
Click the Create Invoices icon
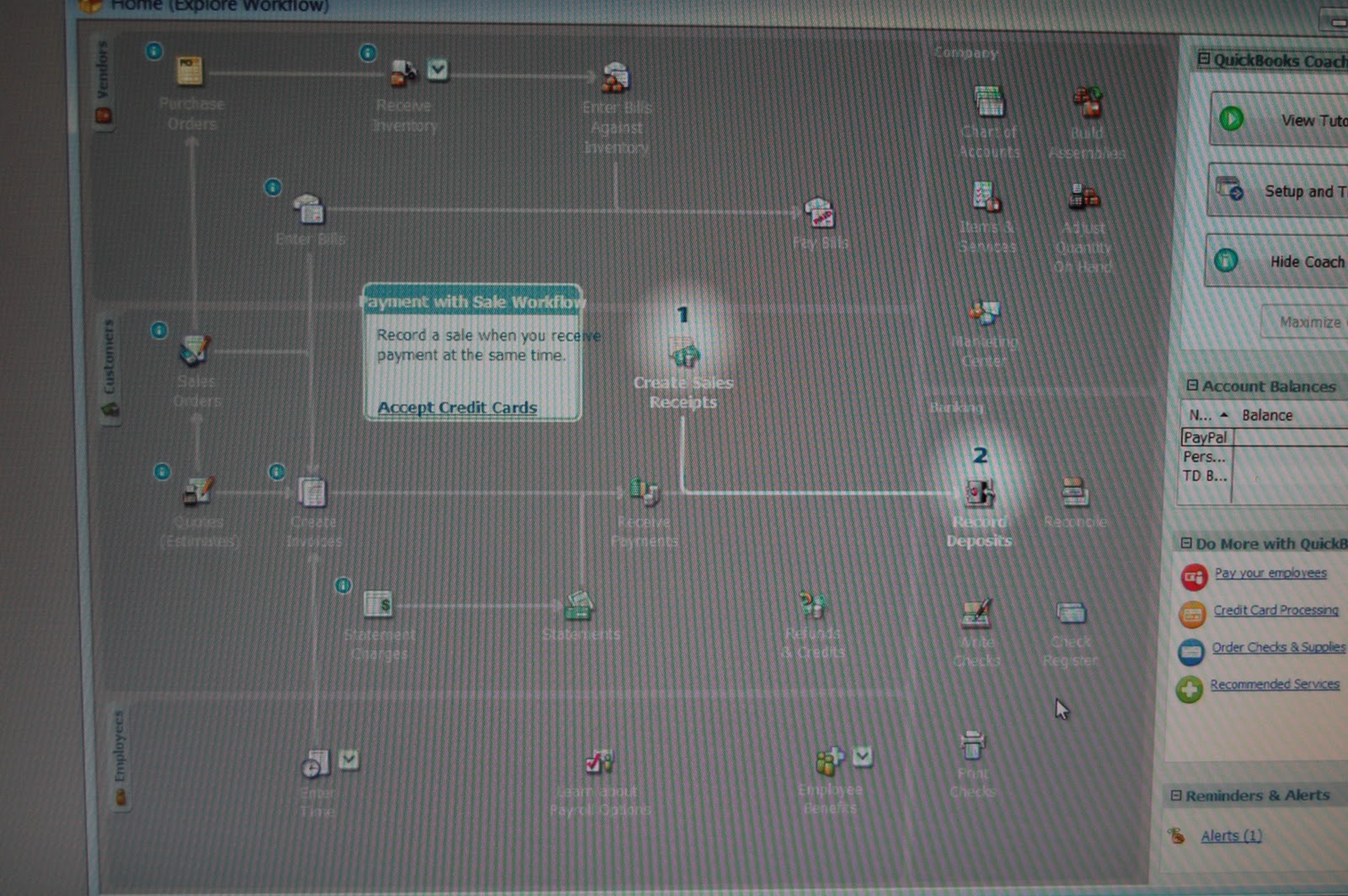coord(313,492)
